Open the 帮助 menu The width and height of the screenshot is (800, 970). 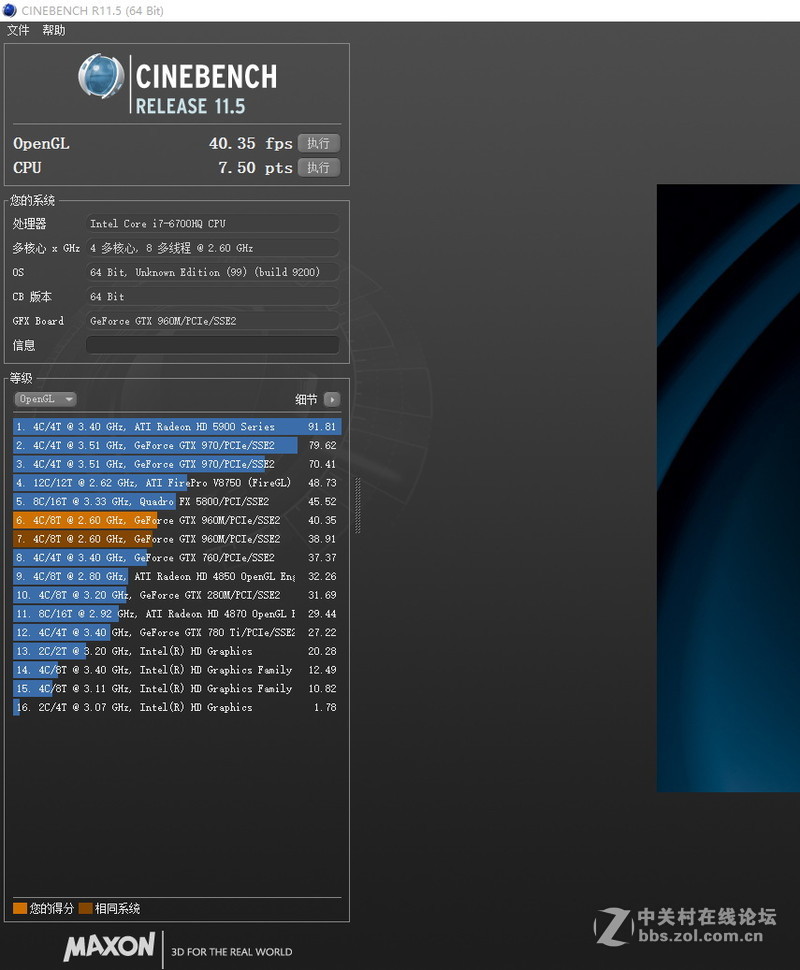pyautogui.click(x=53, y=31)
